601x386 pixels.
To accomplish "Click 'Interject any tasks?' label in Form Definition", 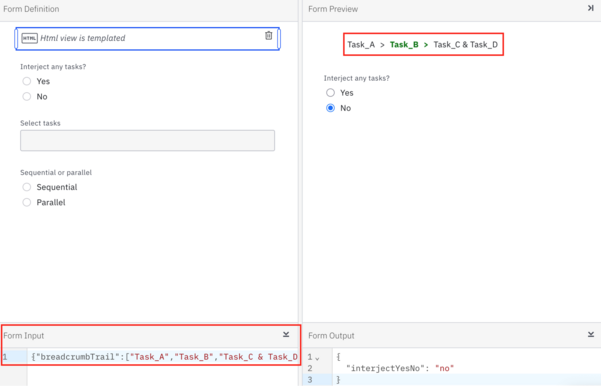I will click(x=53, y=67).
